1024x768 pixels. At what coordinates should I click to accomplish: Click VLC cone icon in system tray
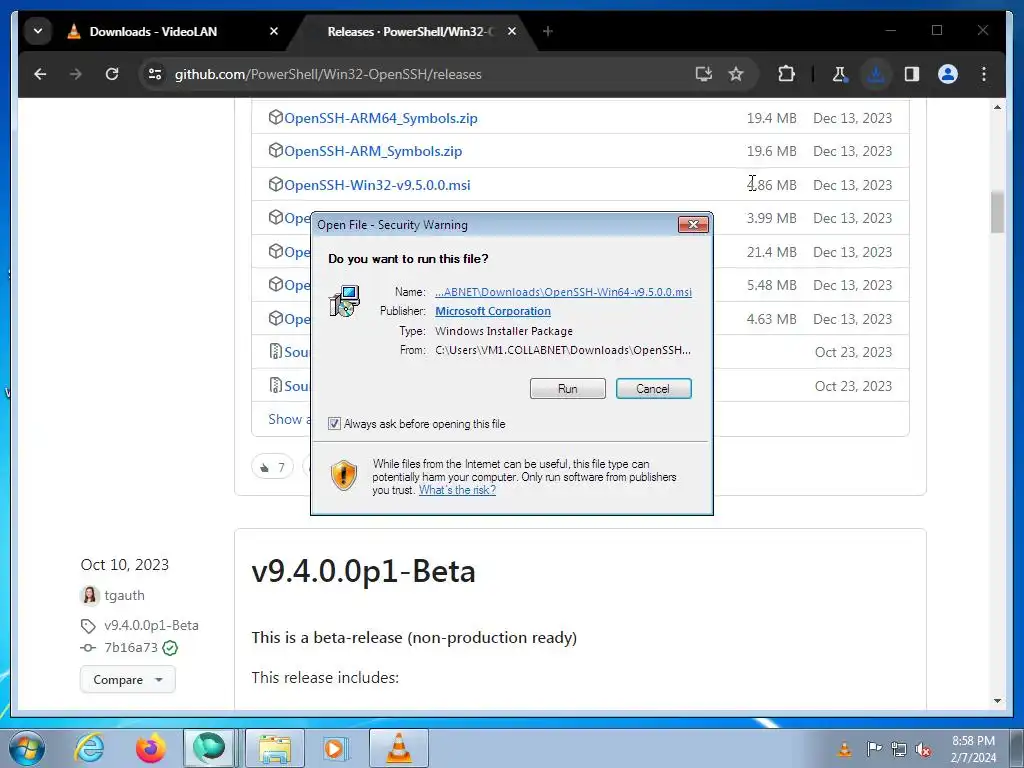click(844, 749)
